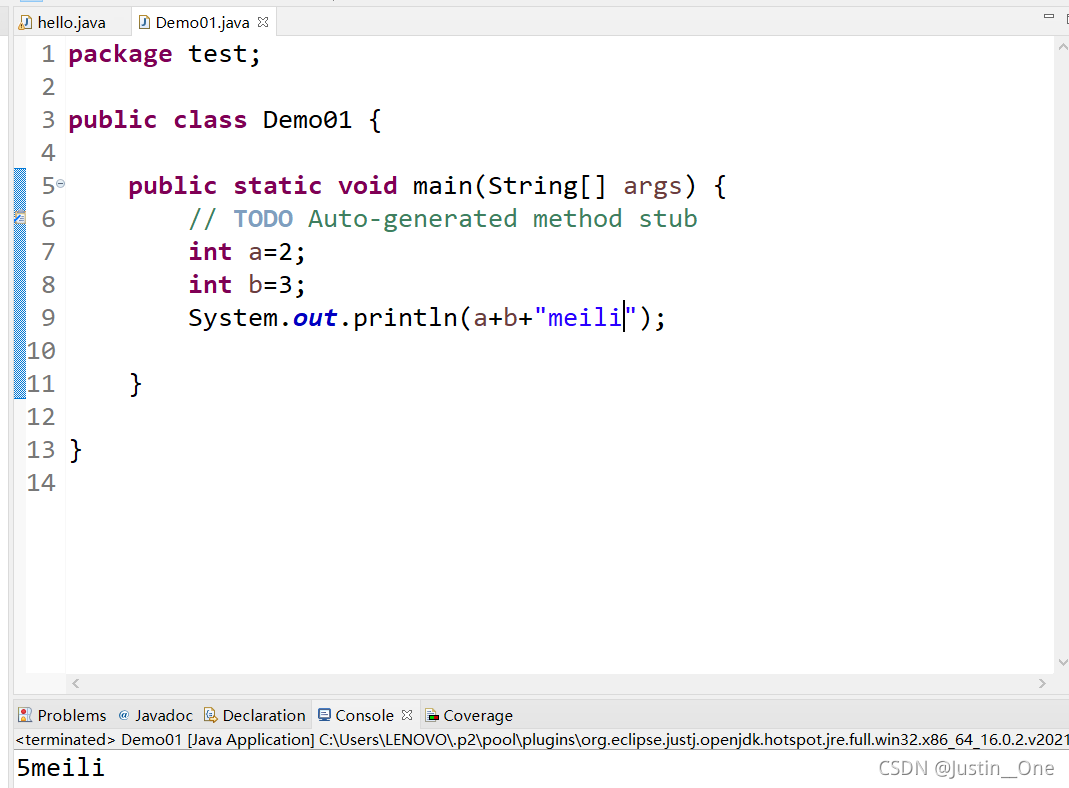This screenshot has height=788, width=1069.
Task: Click the console output "5meili"
Action: (60, 768)
